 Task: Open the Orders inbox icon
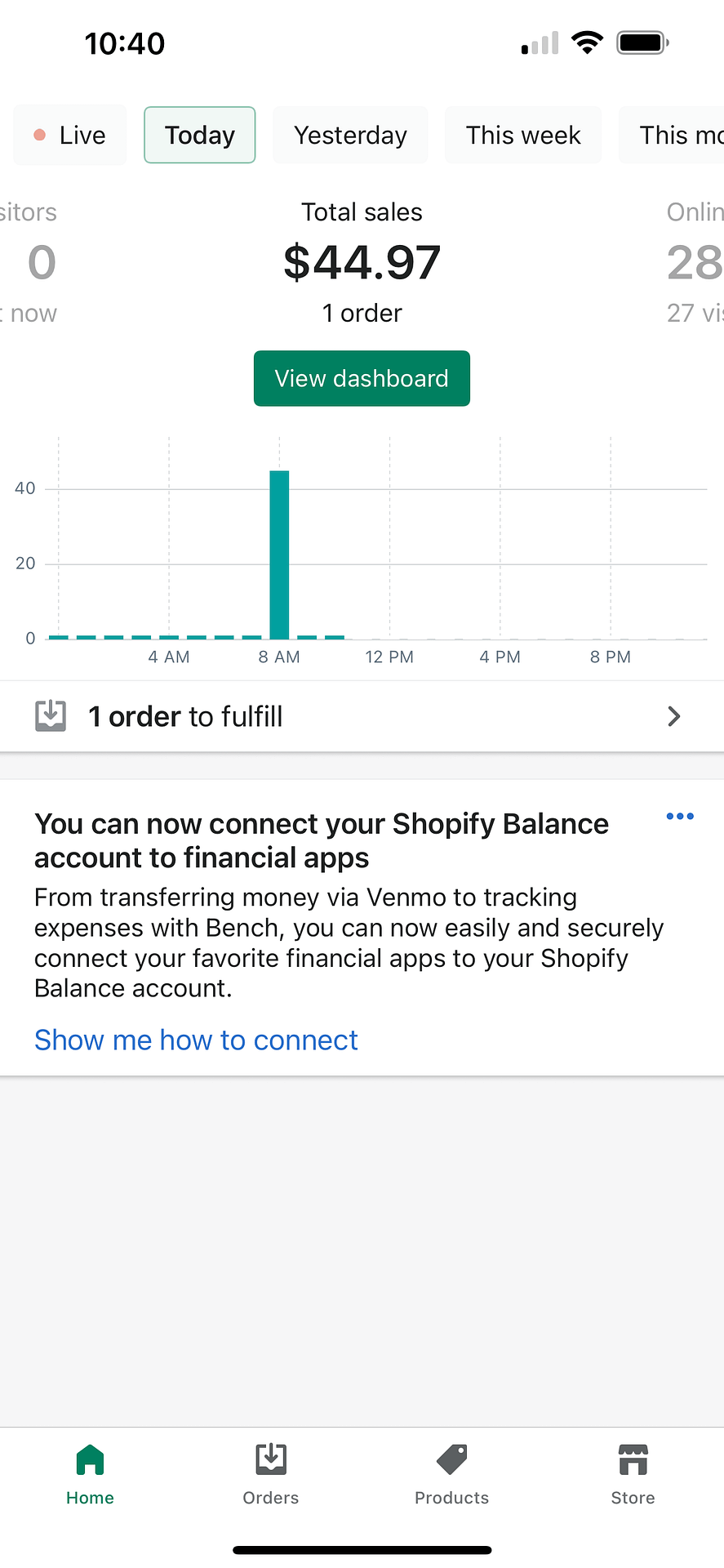(271, 1459)
